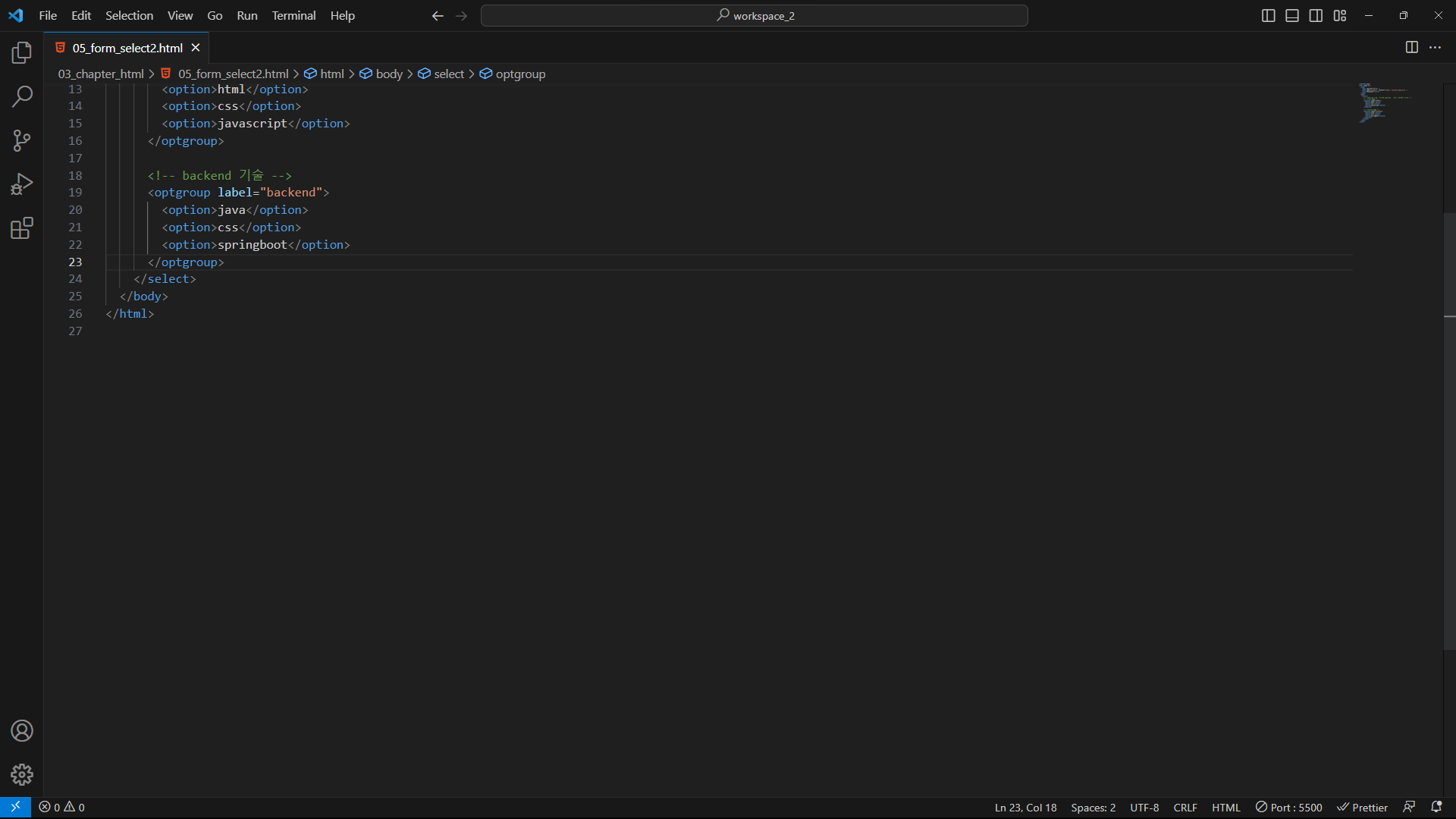Viewport: 1456px width, 819px height.
Task: Expand the optgroup breadcrumb item
Action: pyautogui.click(x=520, y=74)
